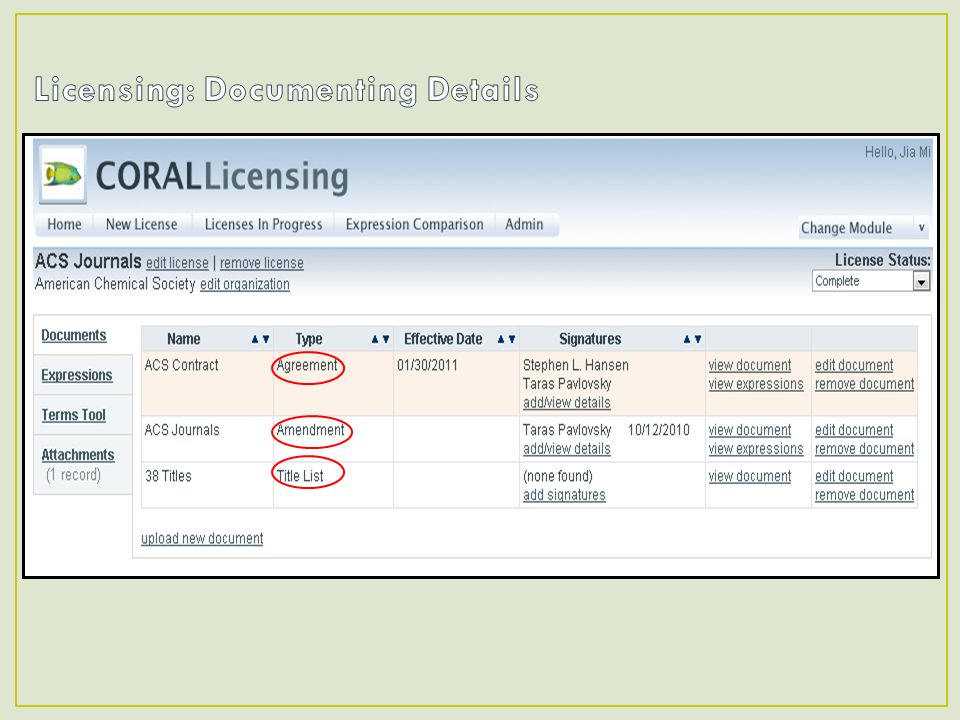Screen dimensions: 960x720
Task: Click the edit license link
Action: click(177, 263)
